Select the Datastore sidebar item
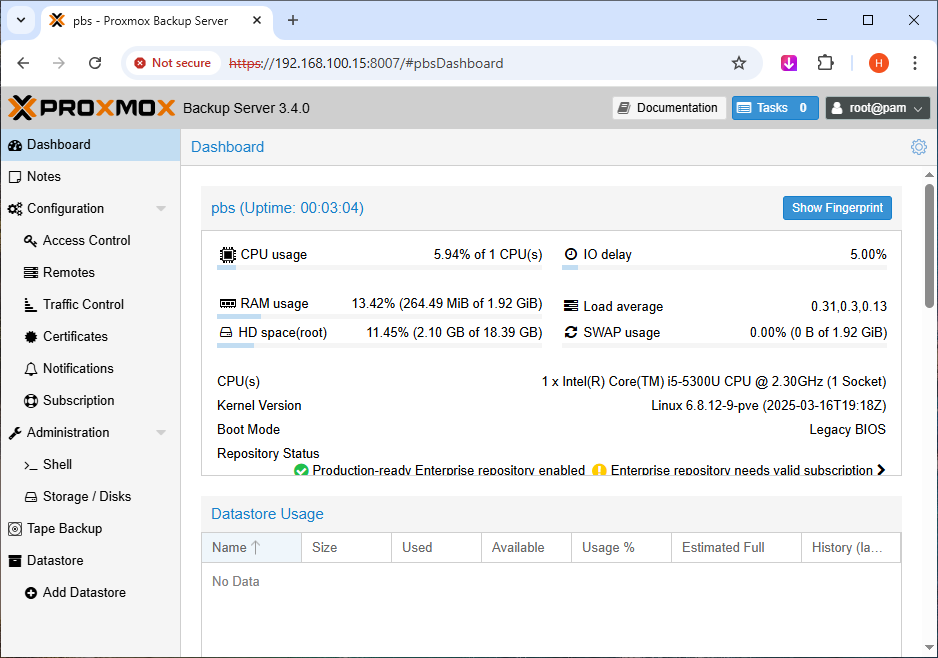This screenshot has height=658, width=938. coord(90,560)
